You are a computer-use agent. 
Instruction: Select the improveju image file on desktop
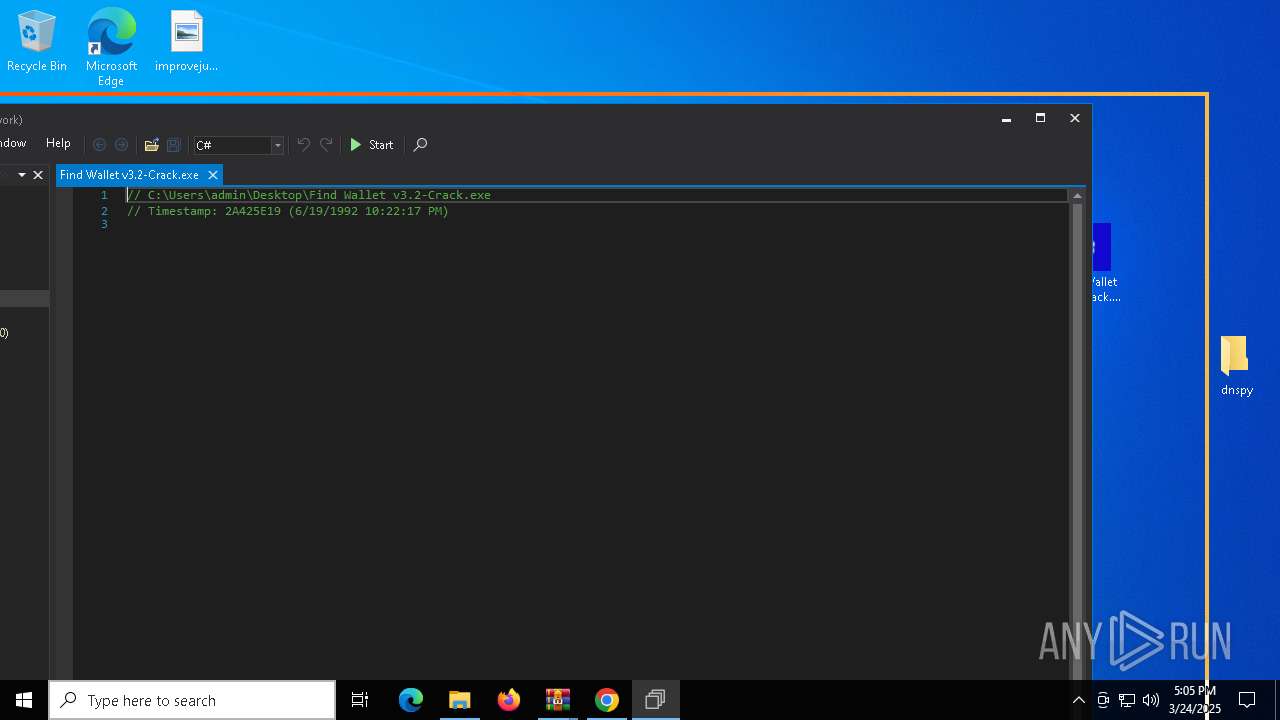[186, 42]
